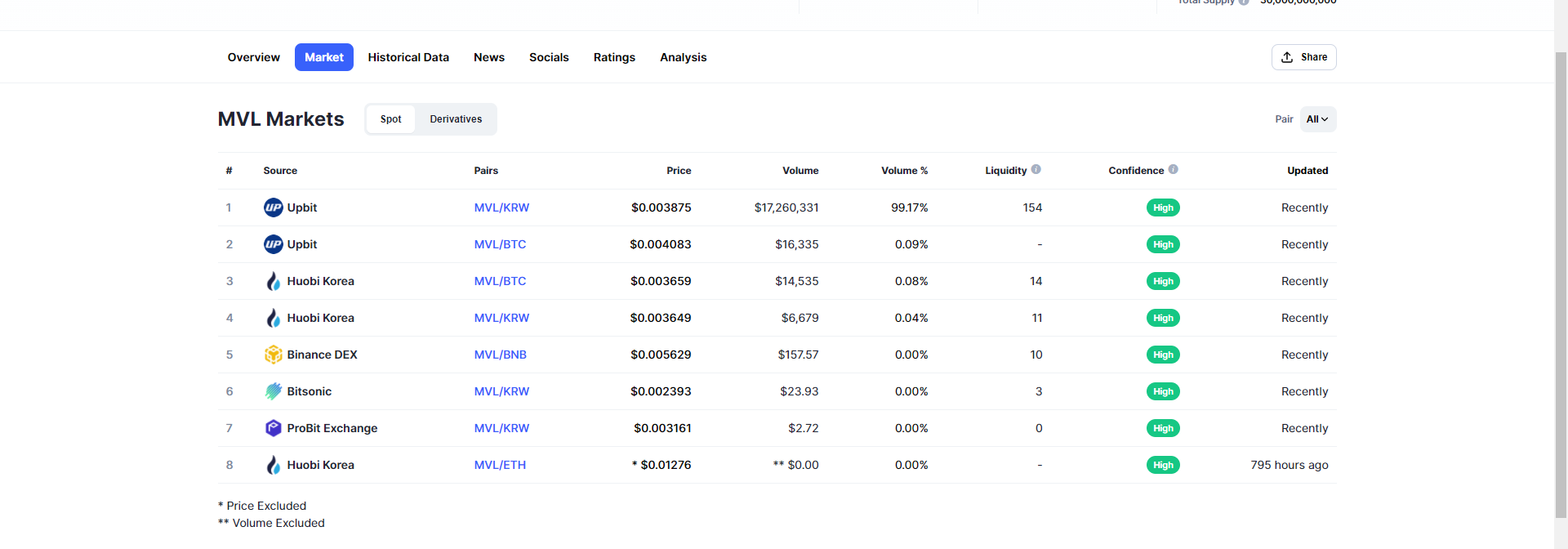Click the Share button
The height and width of the screenshot is (549, 1568).
pos(1304,57)
